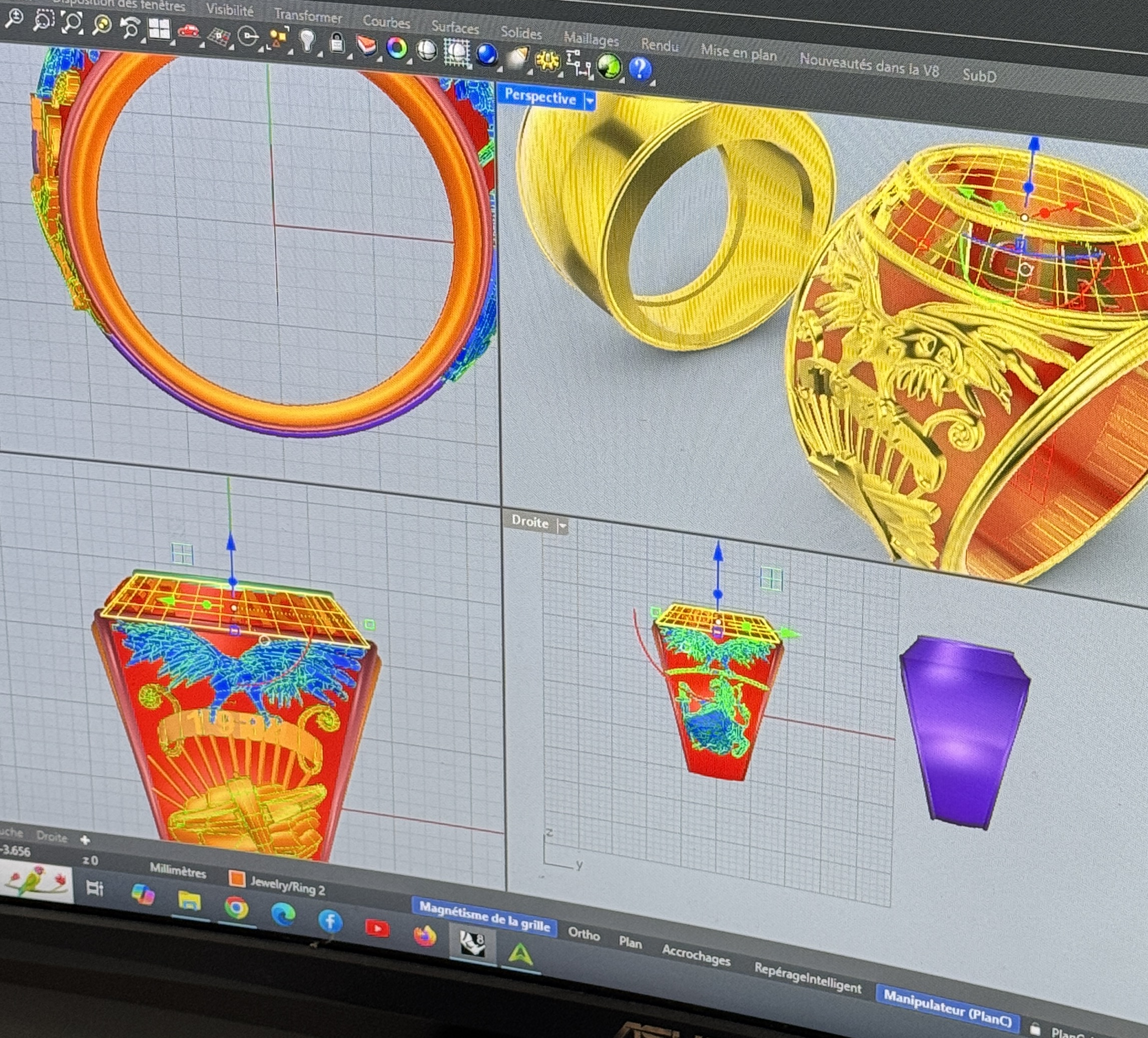This screenshot has height=1038, width=1148.
Task: Click the blue gumball Z-axis arrow in Perspective
Action: 1034,143
